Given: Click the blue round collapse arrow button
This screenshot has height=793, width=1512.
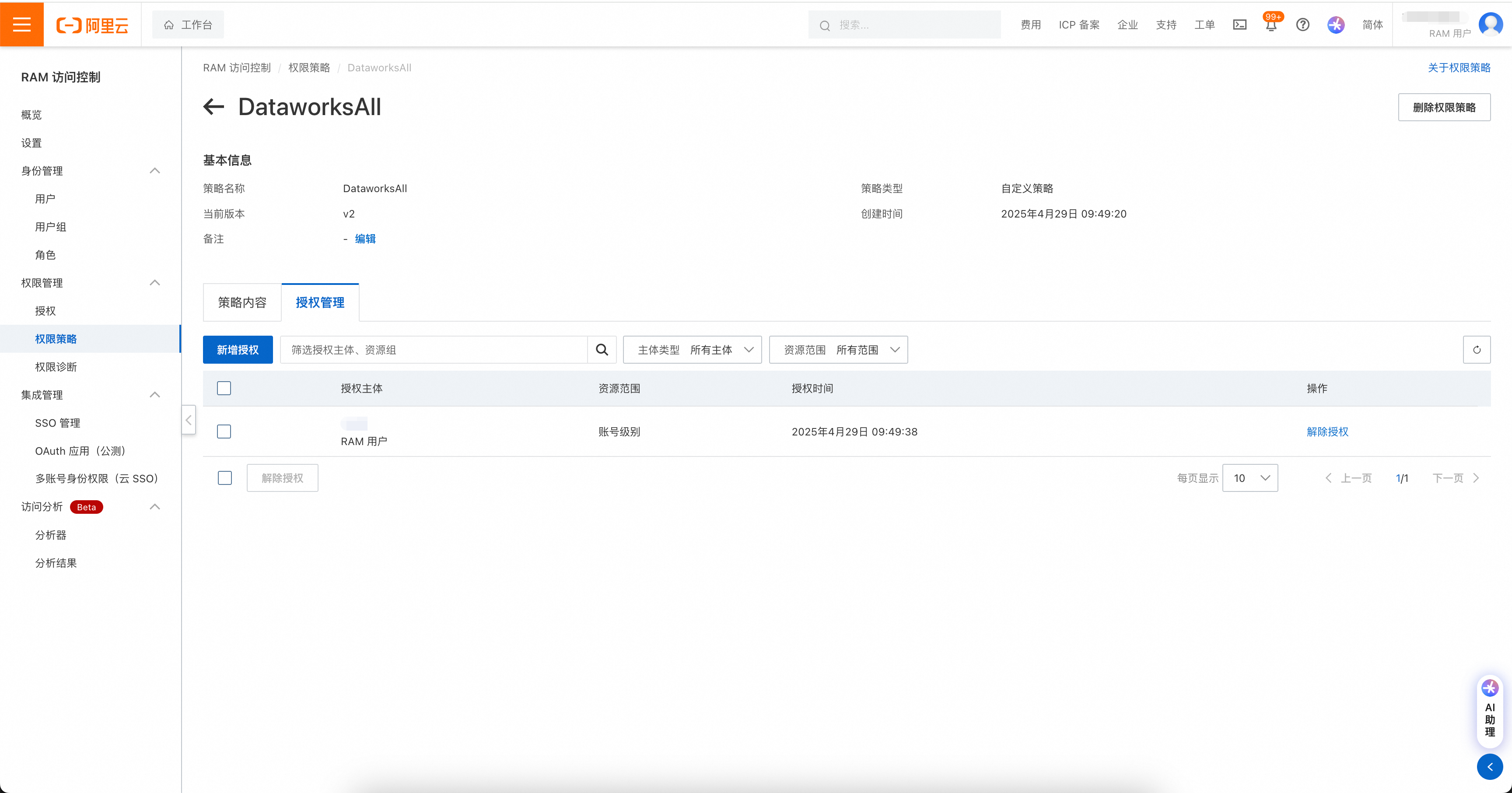Looking at the screenshot, I should (x=1490, y=767).
